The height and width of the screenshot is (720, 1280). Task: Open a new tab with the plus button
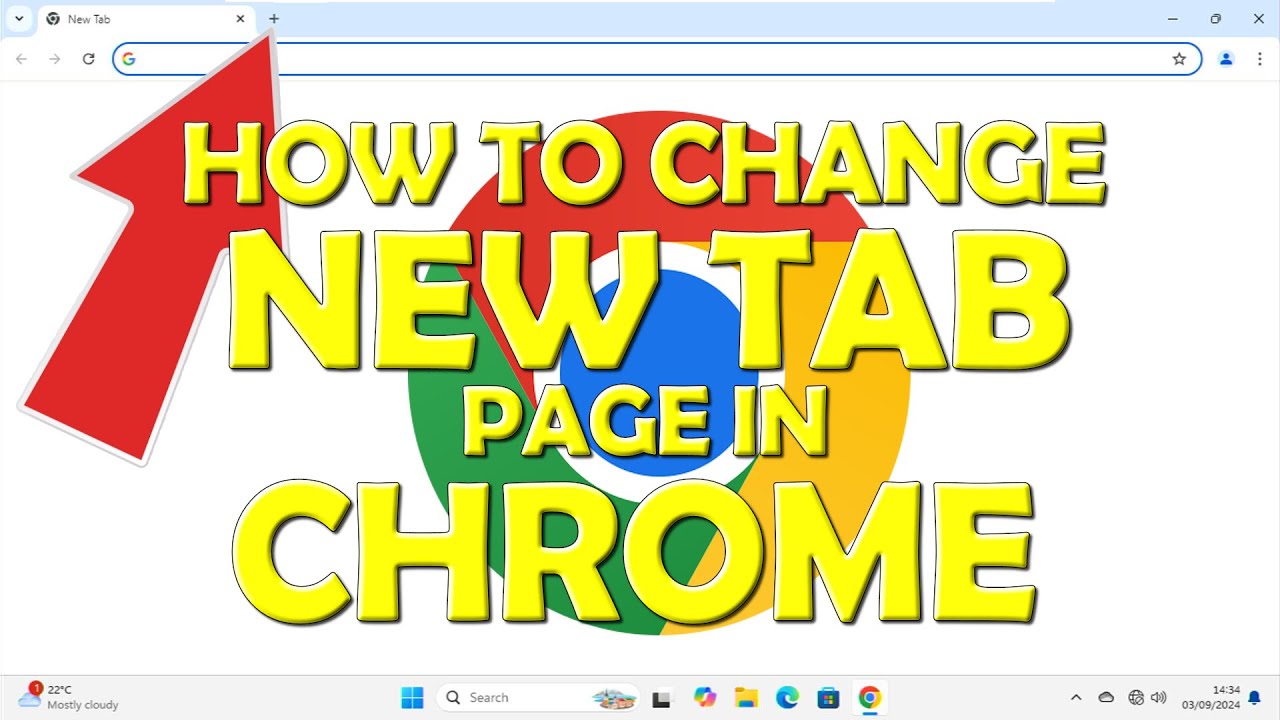tap(274, 19)
